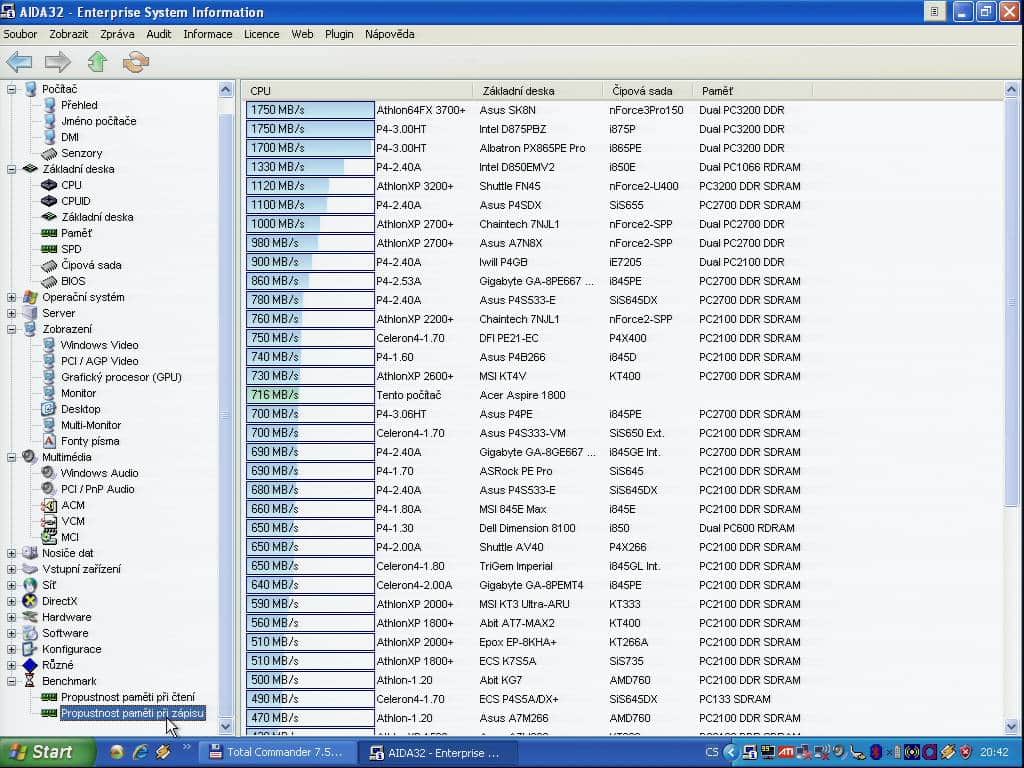Expand the Nosiče dat node
Screen dimensions: 1024x768
pyautogui.click(x=12, y=553)
